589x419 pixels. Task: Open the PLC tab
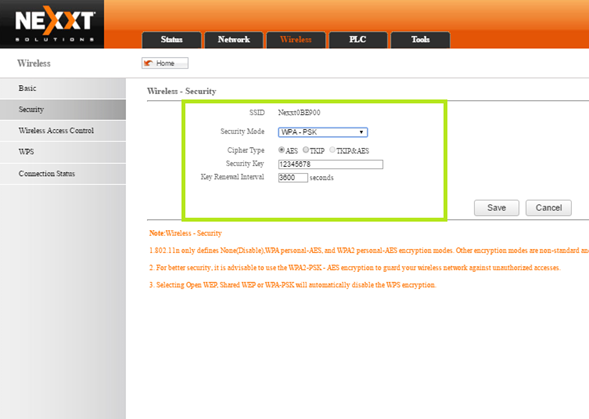[358, 40]
